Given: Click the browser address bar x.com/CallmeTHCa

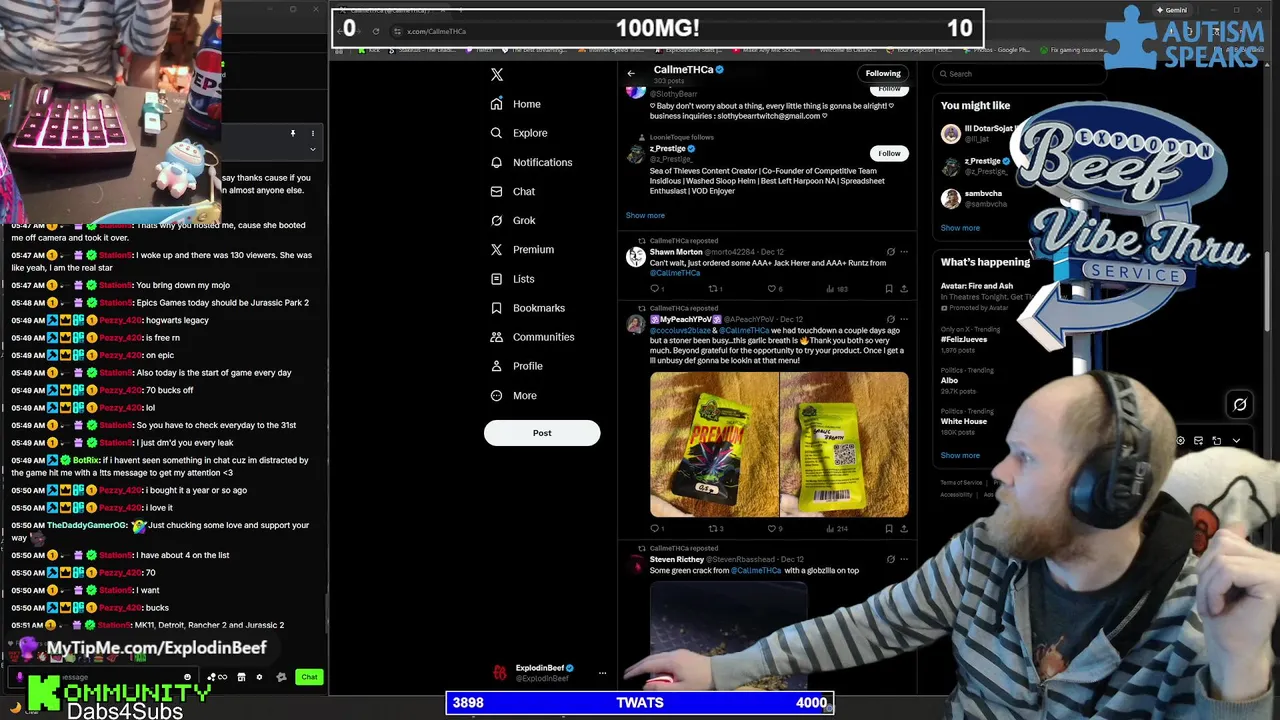Looking at the screenshot, I should coord(437,31).
